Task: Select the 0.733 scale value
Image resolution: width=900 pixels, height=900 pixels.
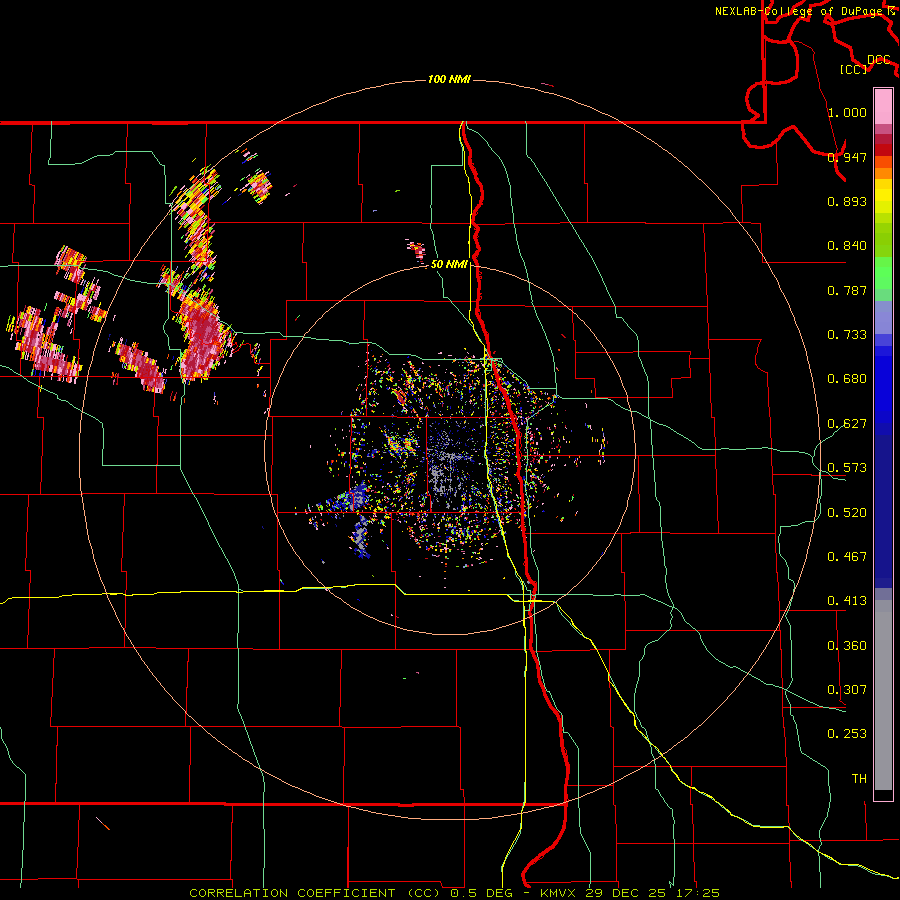Action: [x=847, y=335]
